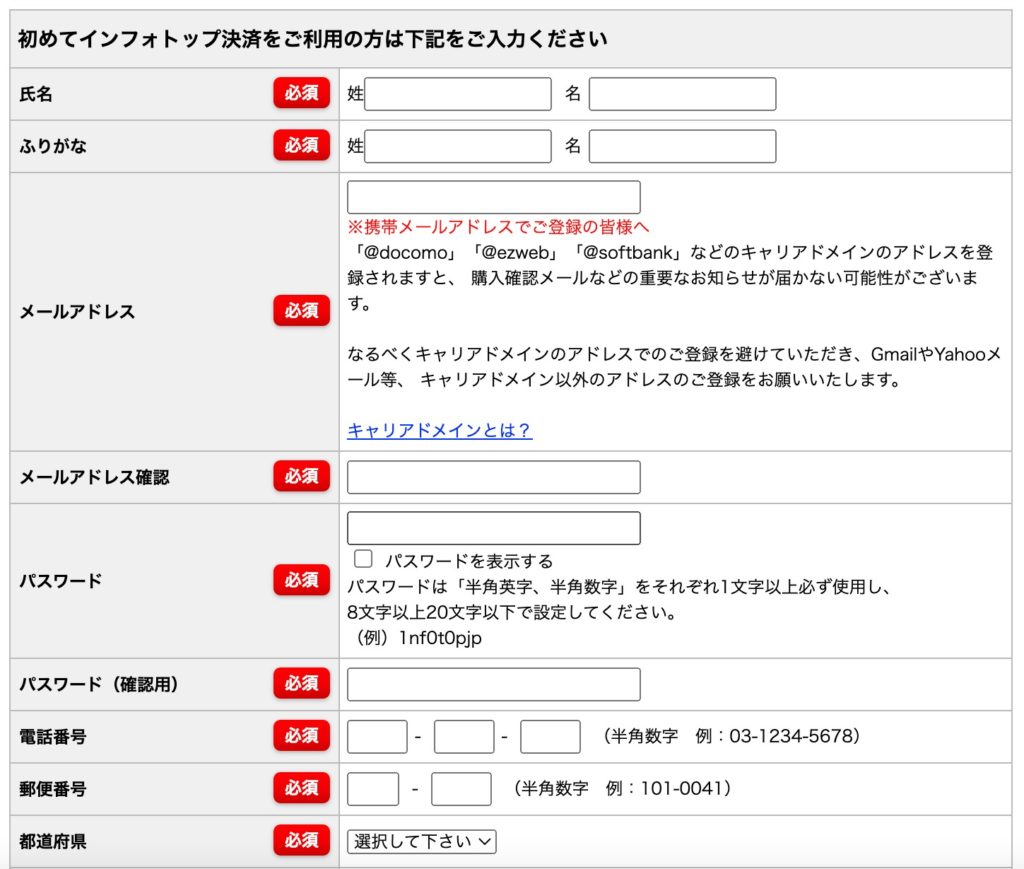Select the first 電話番号 box
The image size is (1024, 869).
pyautogui.click(x=377, y=736)
